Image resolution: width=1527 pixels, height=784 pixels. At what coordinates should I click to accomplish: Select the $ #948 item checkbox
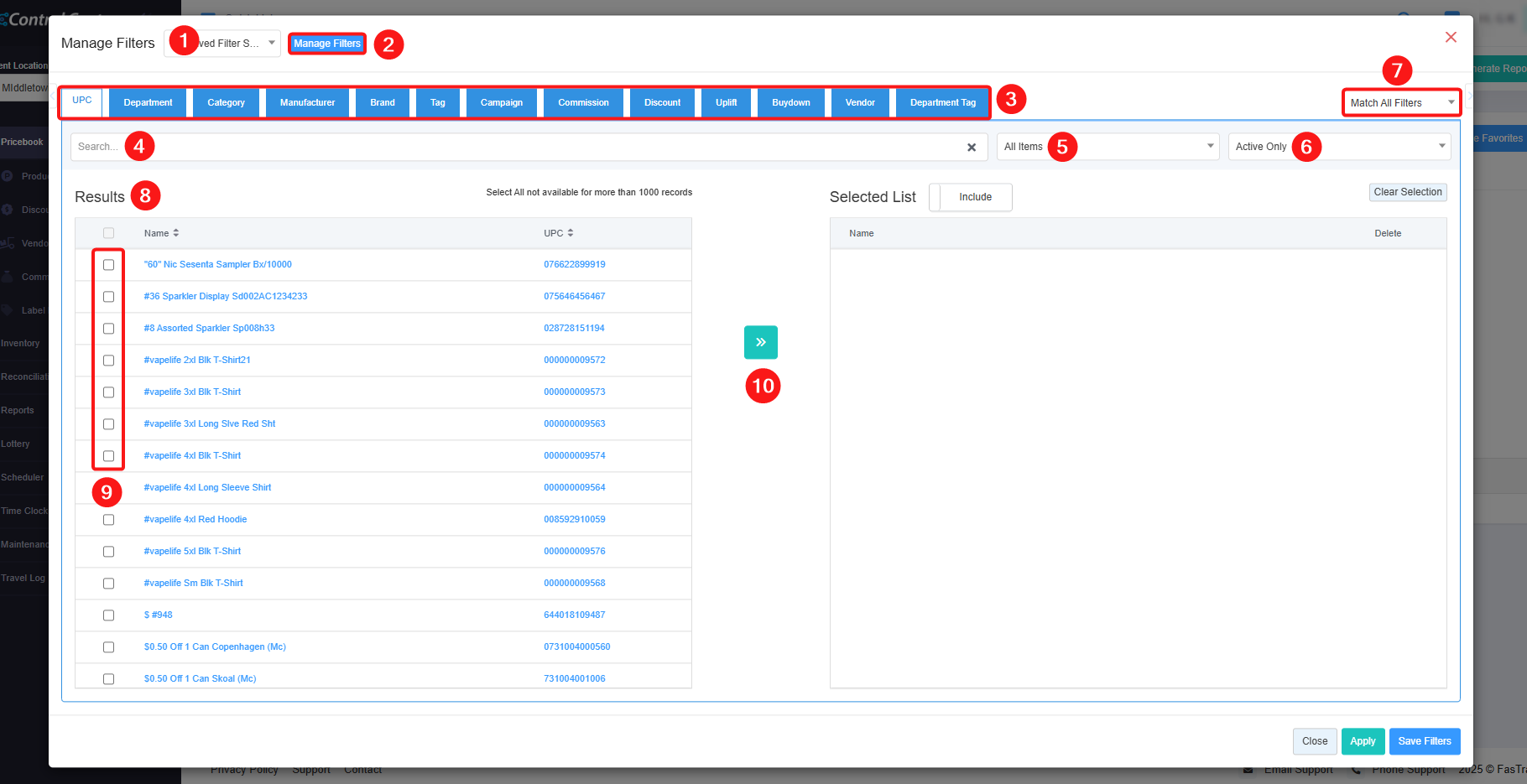[x=108, y=615]
